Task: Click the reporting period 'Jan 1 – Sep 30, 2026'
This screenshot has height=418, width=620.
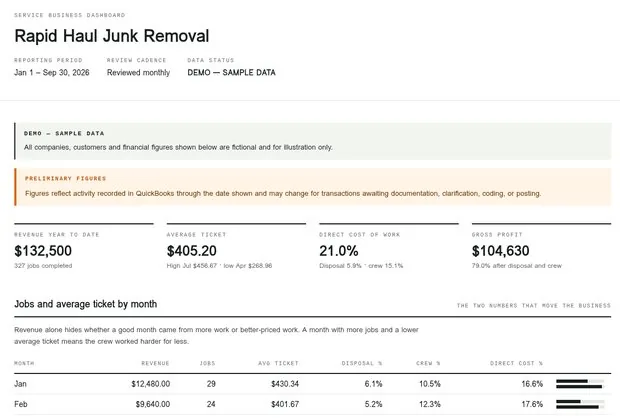Action: coord(52,72)
